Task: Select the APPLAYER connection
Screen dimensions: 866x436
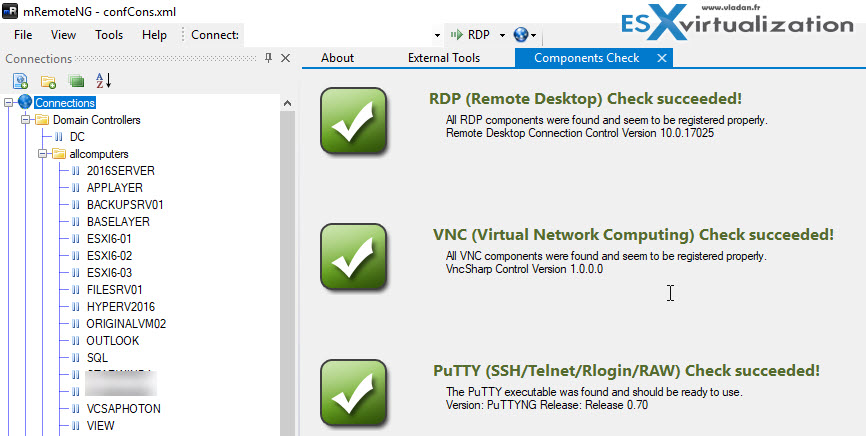Action: (115, 188)
